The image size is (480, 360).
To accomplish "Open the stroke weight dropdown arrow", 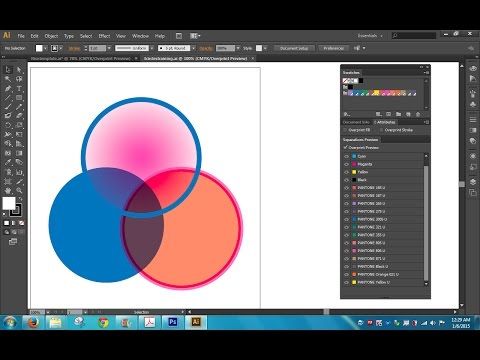I will pyautogui.click(x=109, y=48).
